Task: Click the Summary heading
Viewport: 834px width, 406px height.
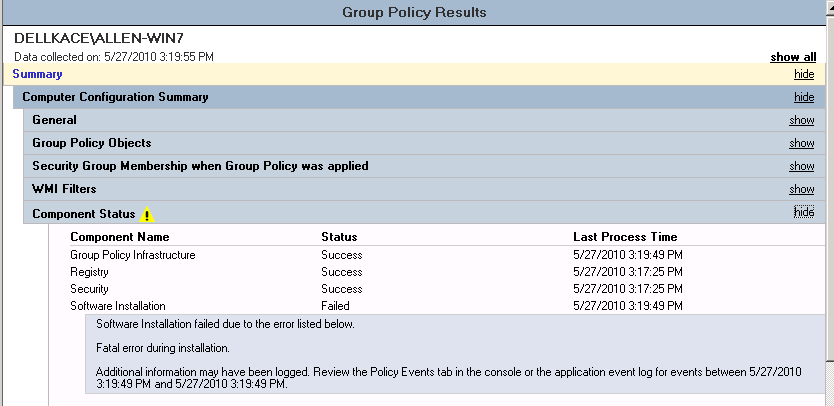Action: tap(37, 74)
